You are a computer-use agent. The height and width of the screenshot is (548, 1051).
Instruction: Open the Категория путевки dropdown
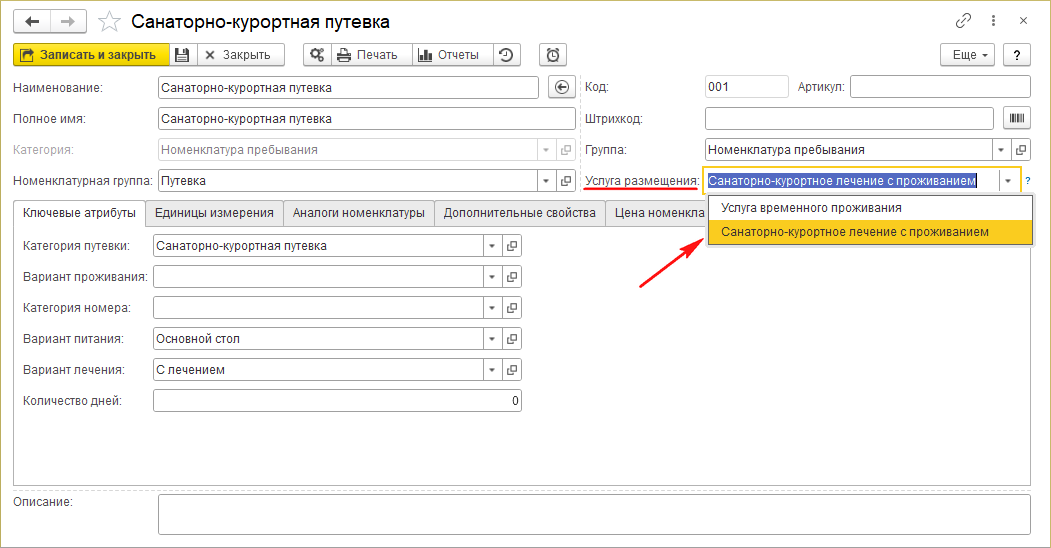click(x=491, y=246)
